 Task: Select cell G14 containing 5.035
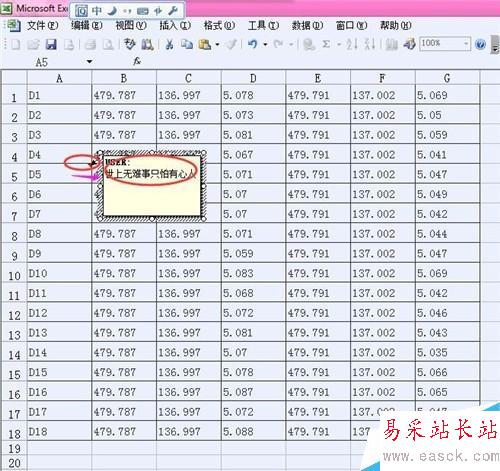coord(447,352)
